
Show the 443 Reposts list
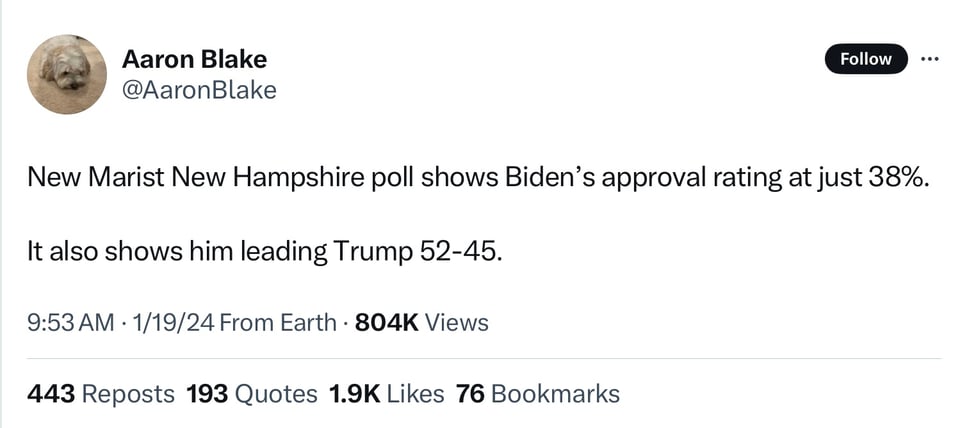101,394
